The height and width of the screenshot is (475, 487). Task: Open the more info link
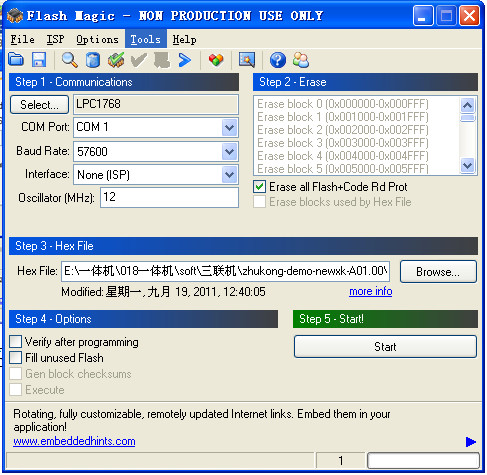[370, 291]
